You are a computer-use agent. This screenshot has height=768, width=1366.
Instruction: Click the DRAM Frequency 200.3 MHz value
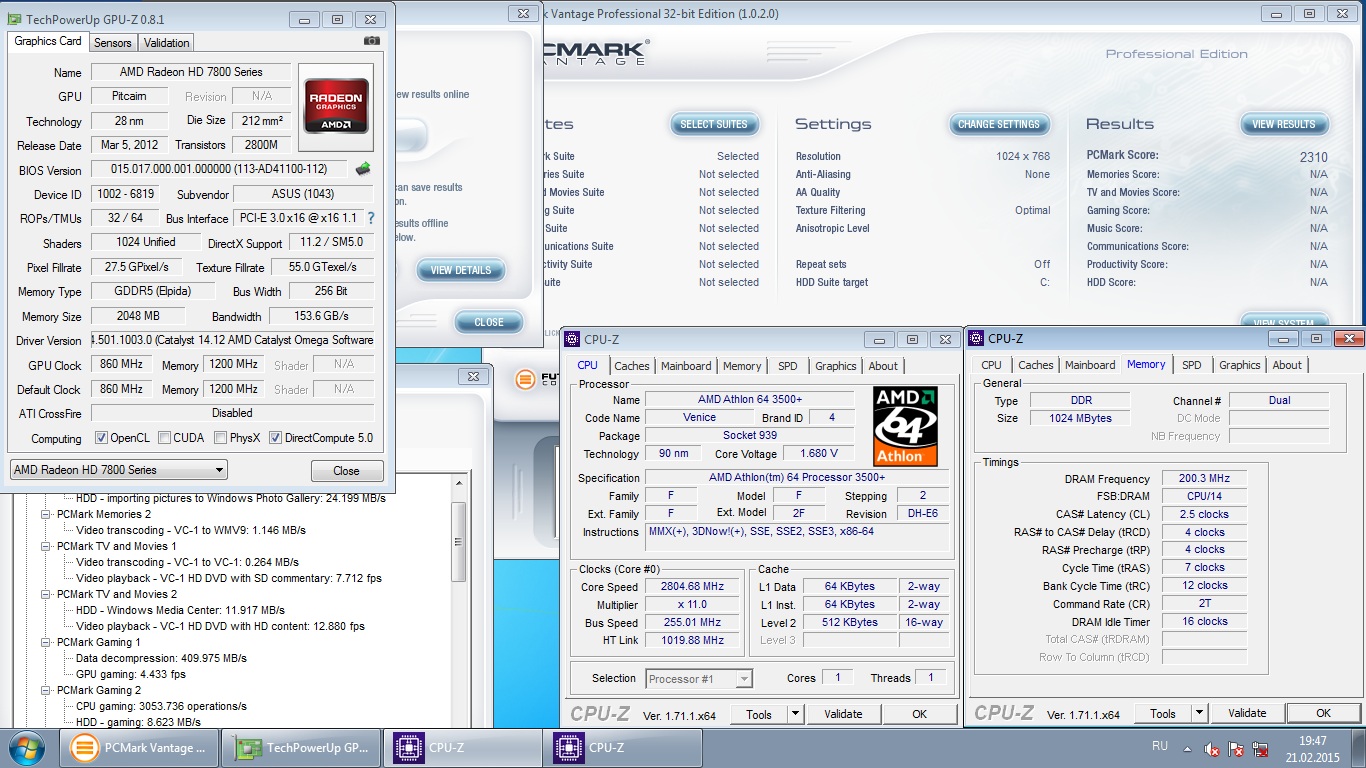(x=1204, y=479)
